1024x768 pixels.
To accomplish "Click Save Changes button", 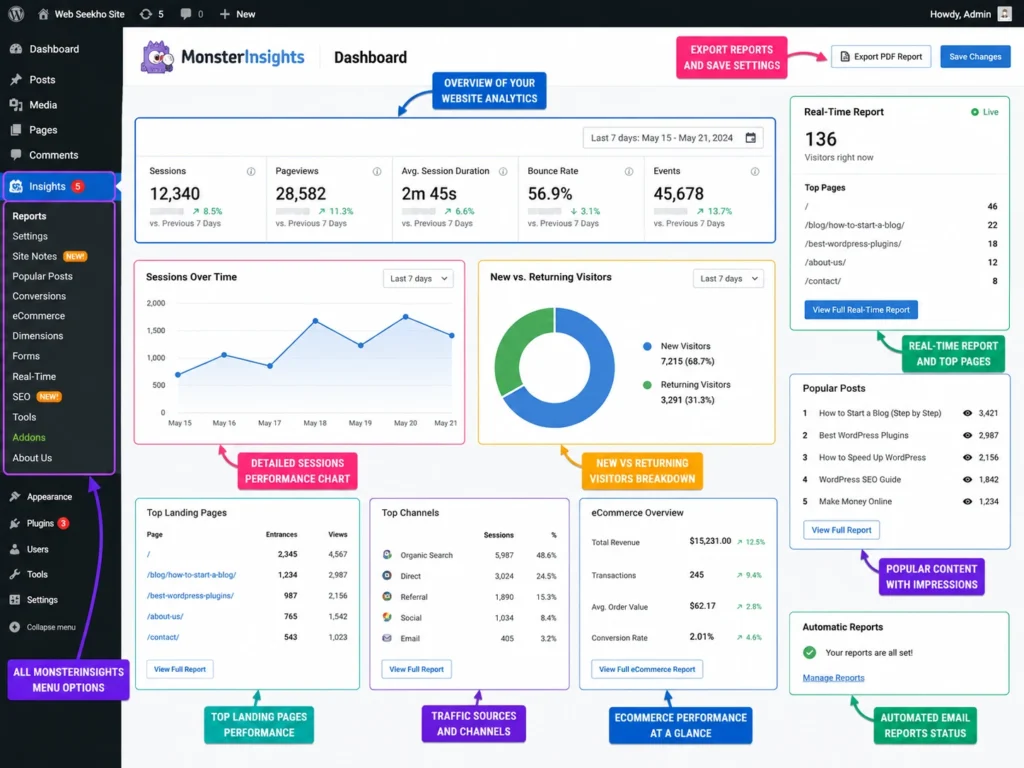I will [975, 57].
